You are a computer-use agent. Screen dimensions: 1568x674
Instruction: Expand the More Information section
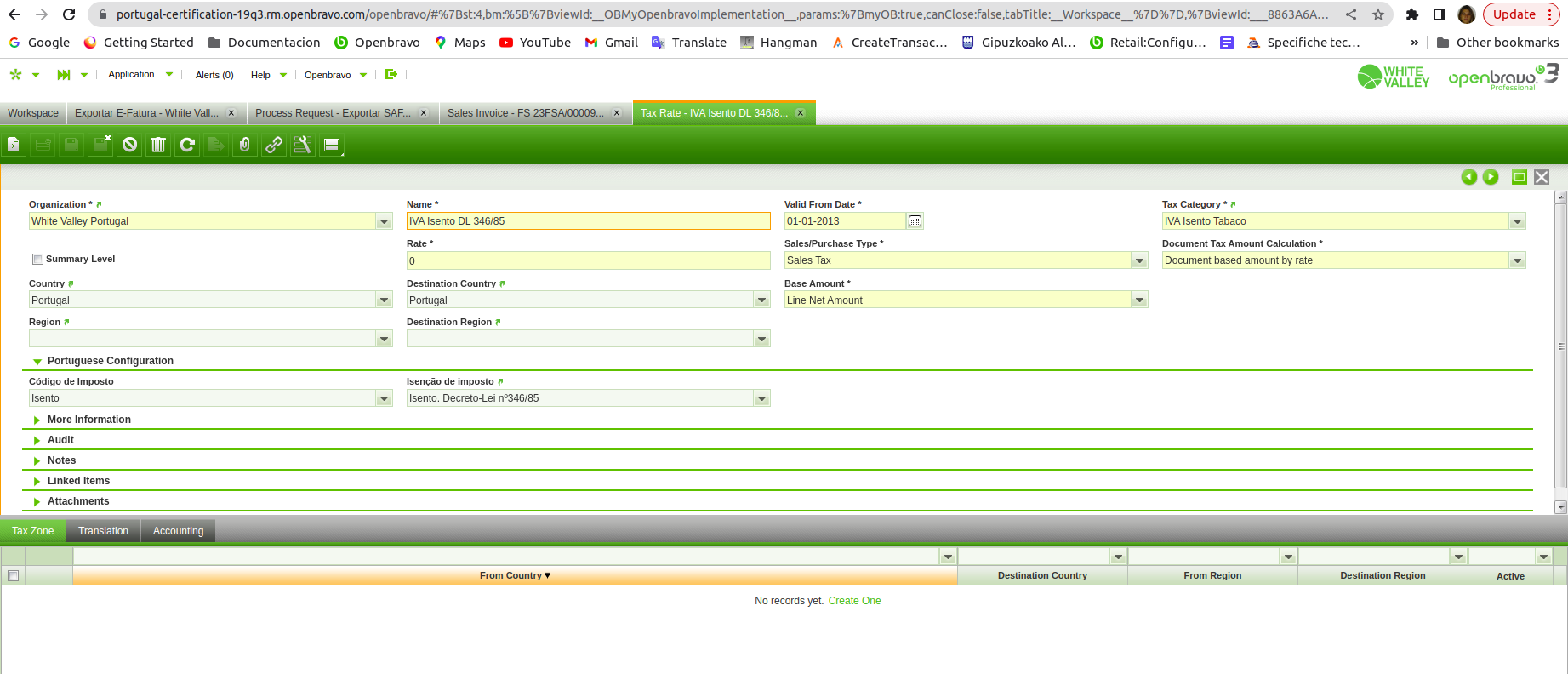88,420
